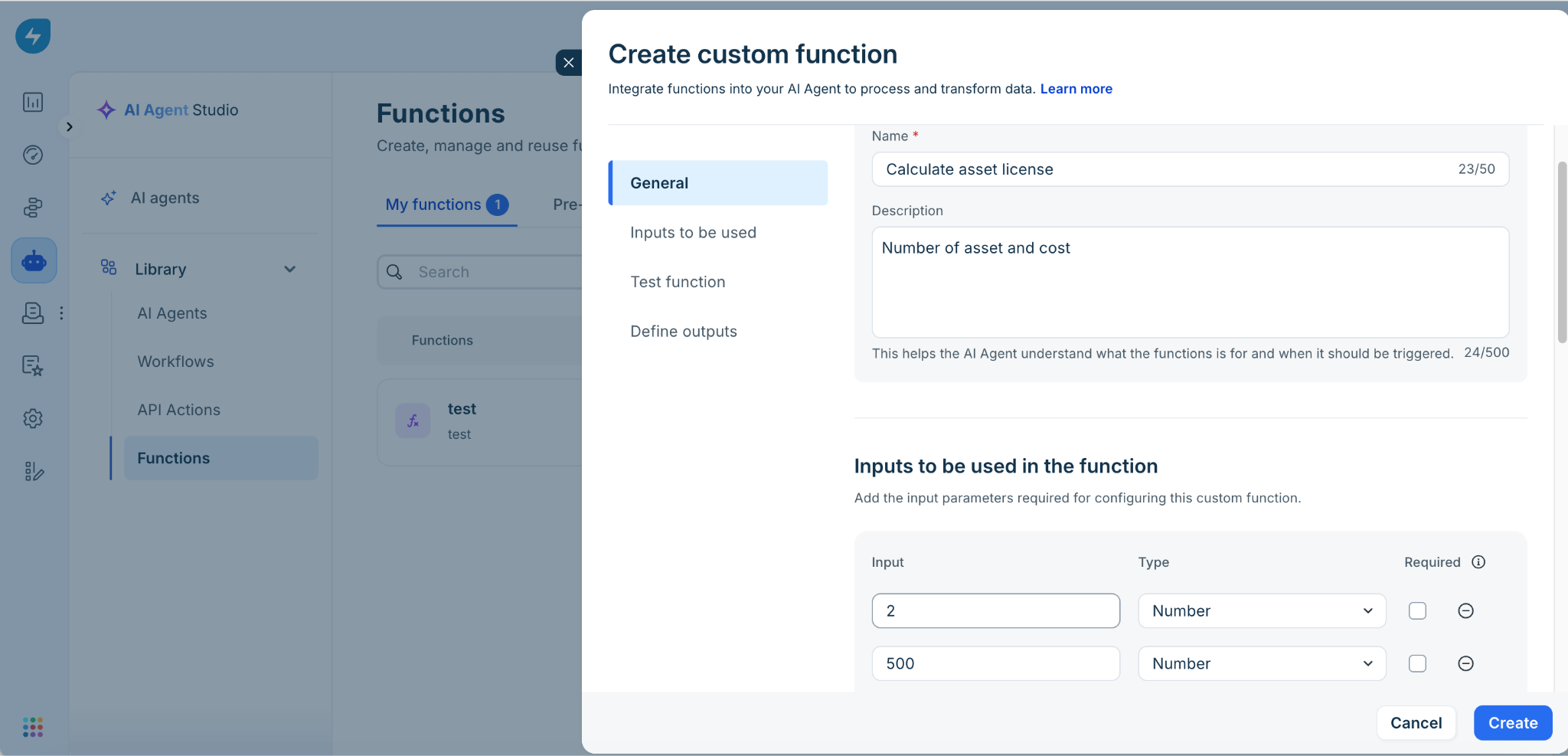The height and width of the screenshot is (756, 1568).
Task: Open the workflow nodes icon in left rail
Action: tap(33, 208)
